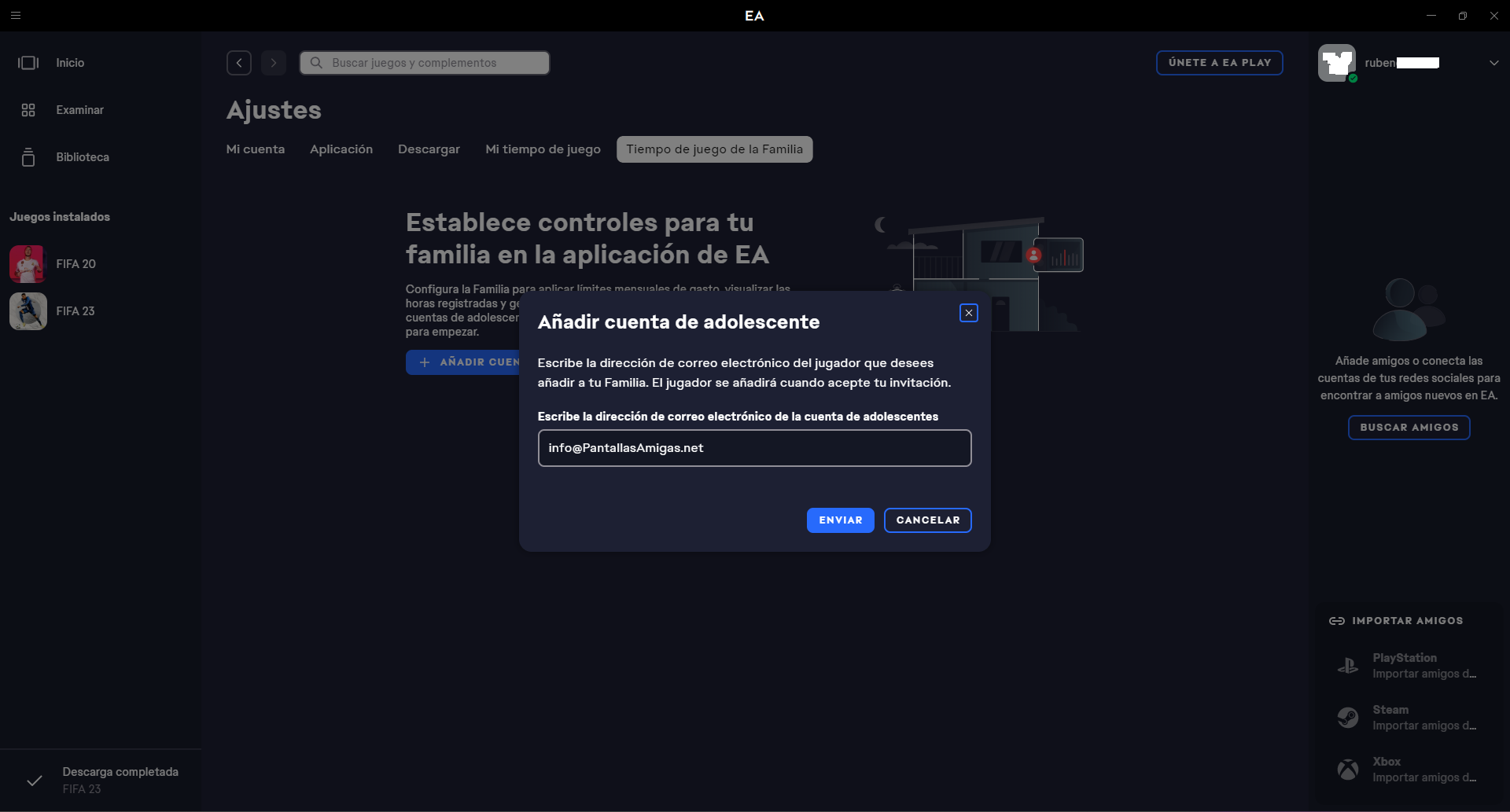Screen dimensions: 1510x812
Task: Click the Biblioteca library icon
Action: (x=28, y=157)
